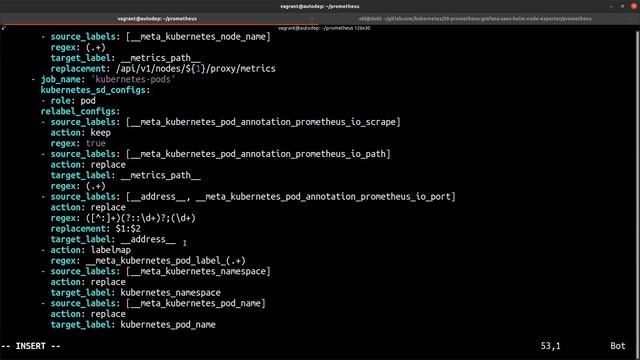The width and height of the screenshot is (640, 360).
Task: Click target_label: kubernetes_pod_name line
Action: coord(133,324)
